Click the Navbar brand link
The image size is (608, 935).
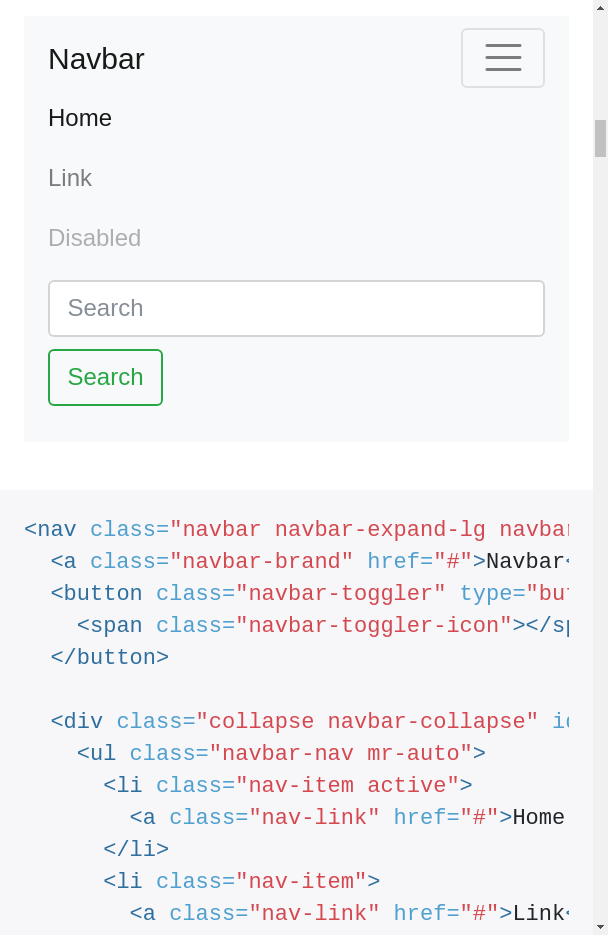[x=96, y=59]
